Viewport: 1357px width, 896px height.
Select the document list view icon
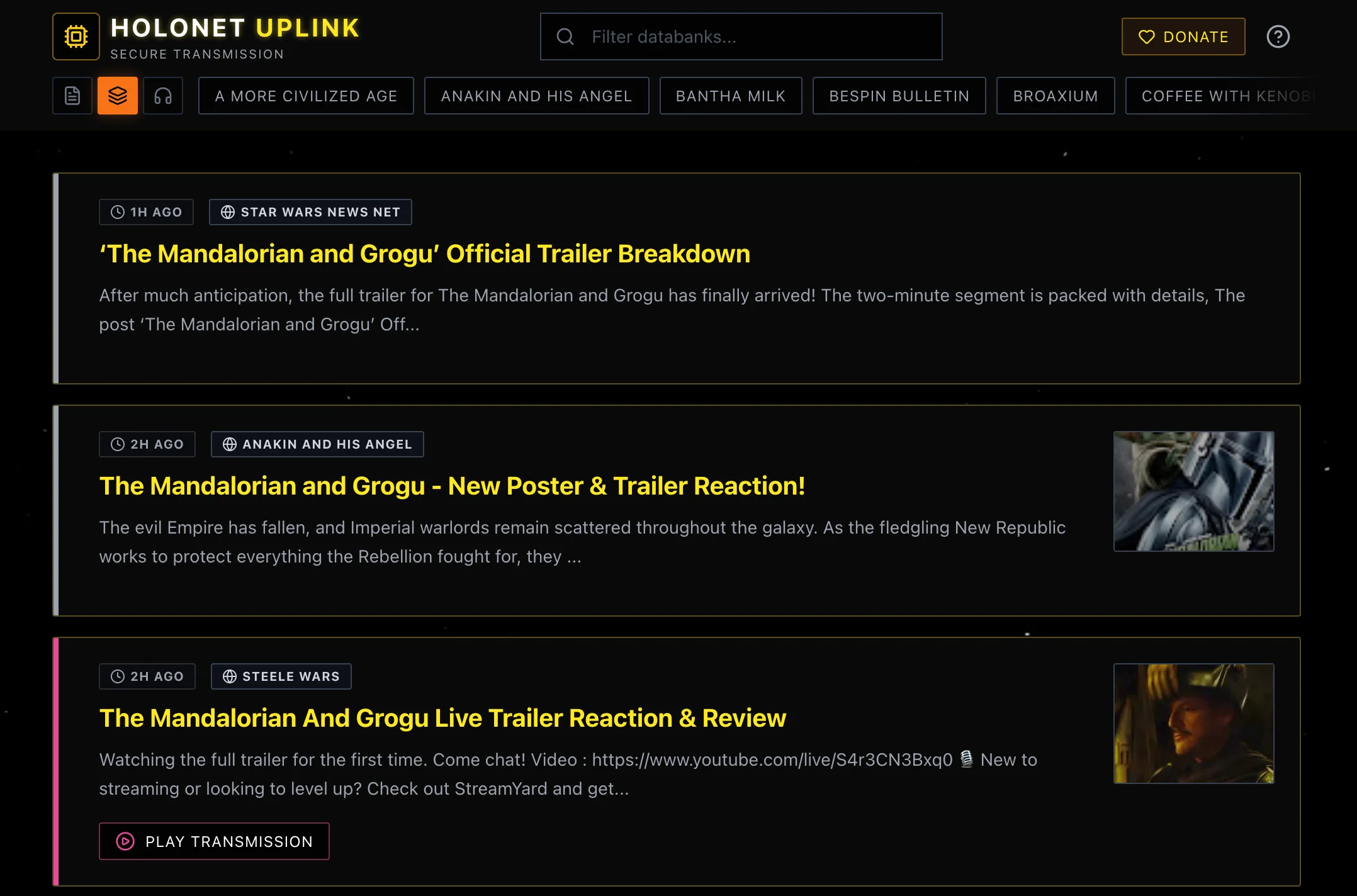[x=72, y=96]
